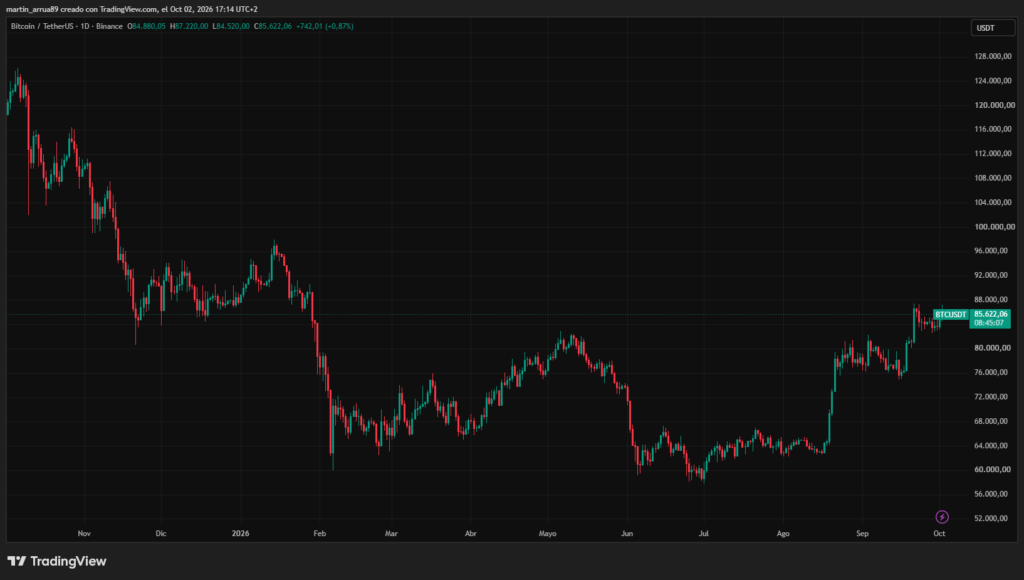Click the TradingView logo

click(x=57, y=561)
